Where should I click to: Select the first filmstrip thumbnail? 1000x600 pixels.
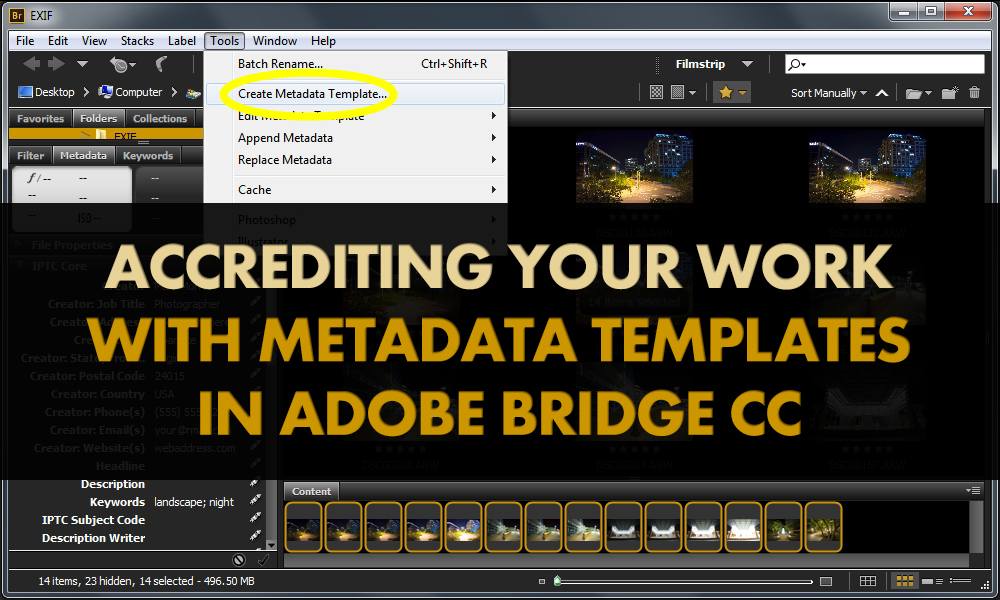click(x=304, y=527)
